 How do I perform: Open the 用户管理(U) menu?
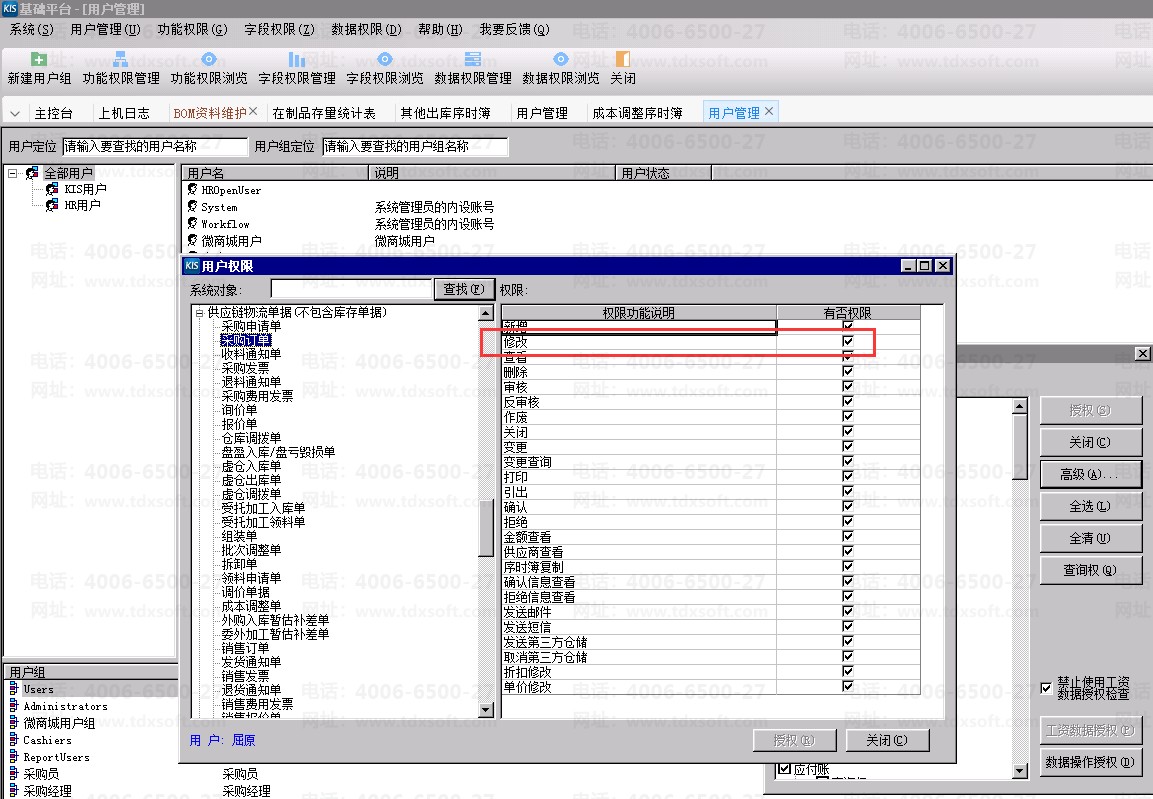tap(105, 29)
